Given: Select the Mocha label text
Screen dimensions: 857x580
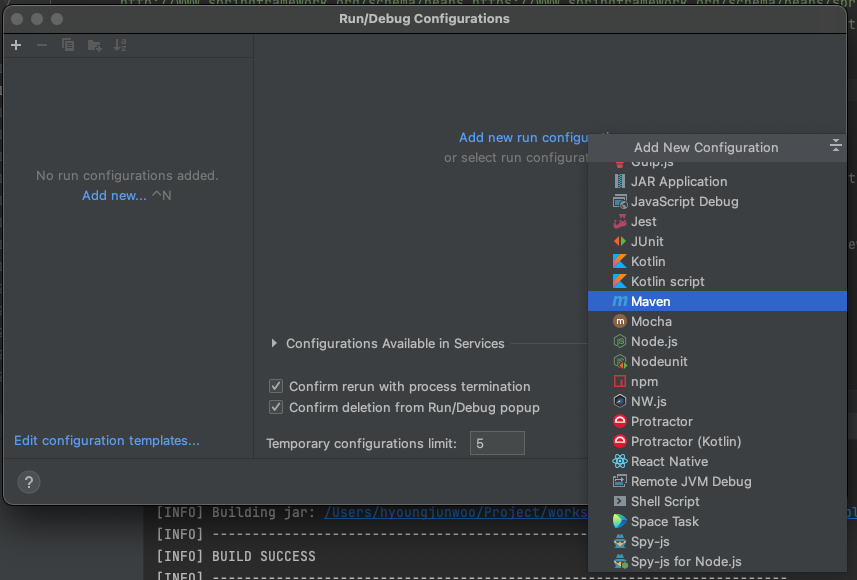Looking at the screenshot, I should (651, 321).
